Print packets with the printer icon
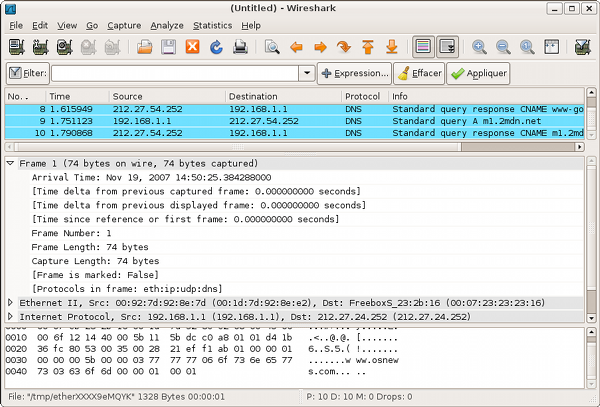600x407 pixels. [x=240, y=47]
